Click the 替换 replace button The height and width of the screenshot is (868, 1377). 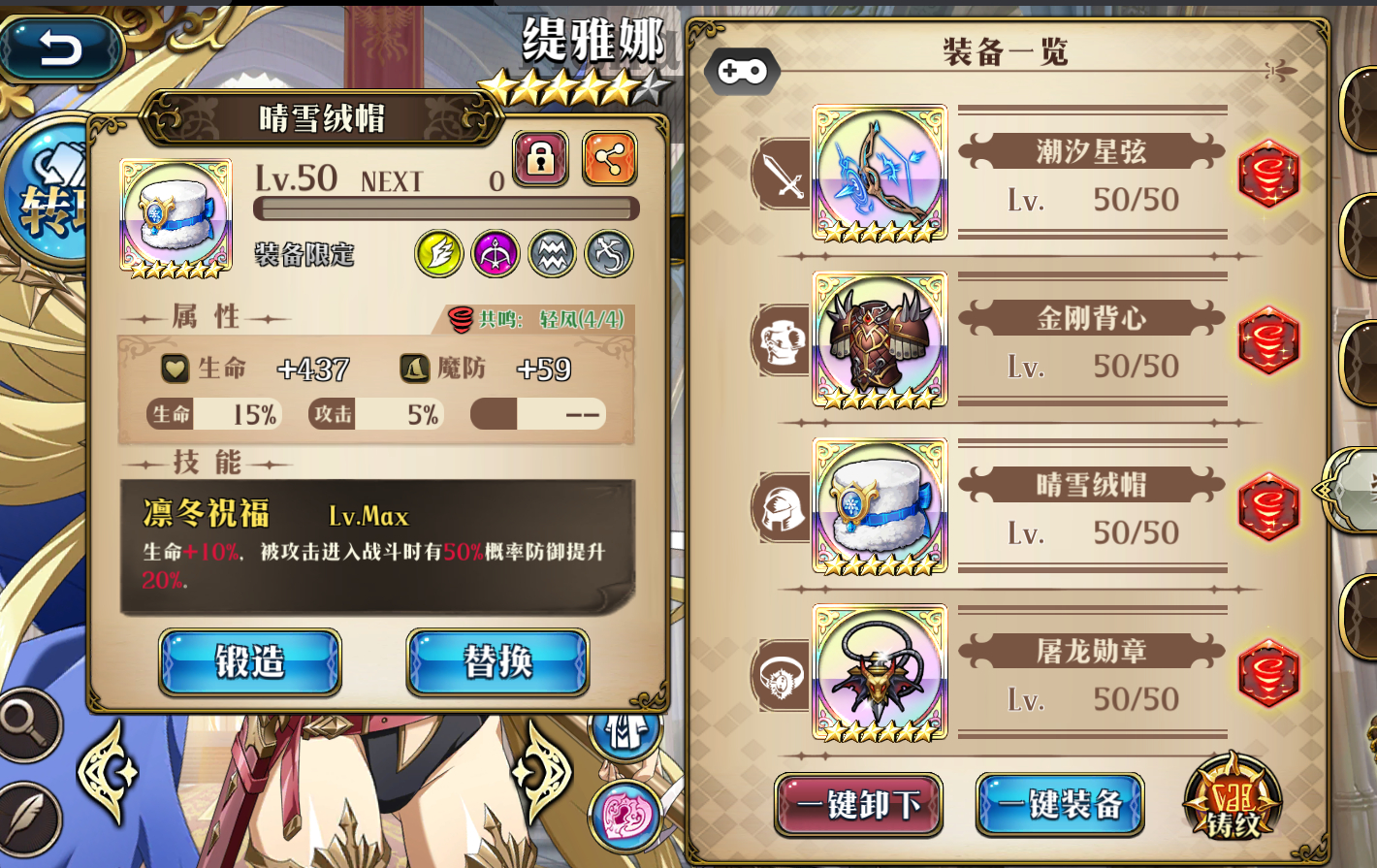tap(497, 662)
